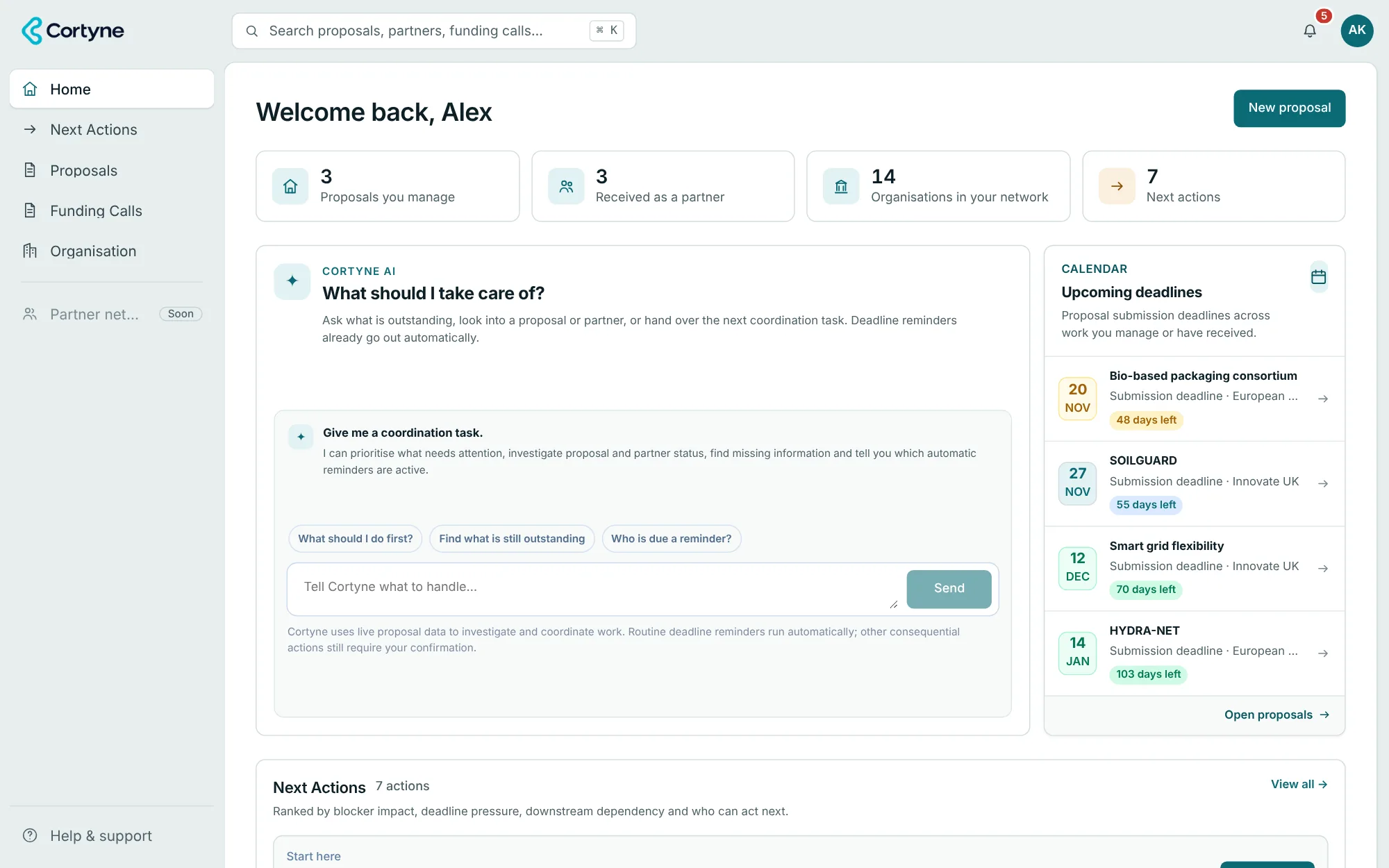This screenshot has height=868, width=1389.
Task: Click the Partner network Soon item
Action: point(112,314)
